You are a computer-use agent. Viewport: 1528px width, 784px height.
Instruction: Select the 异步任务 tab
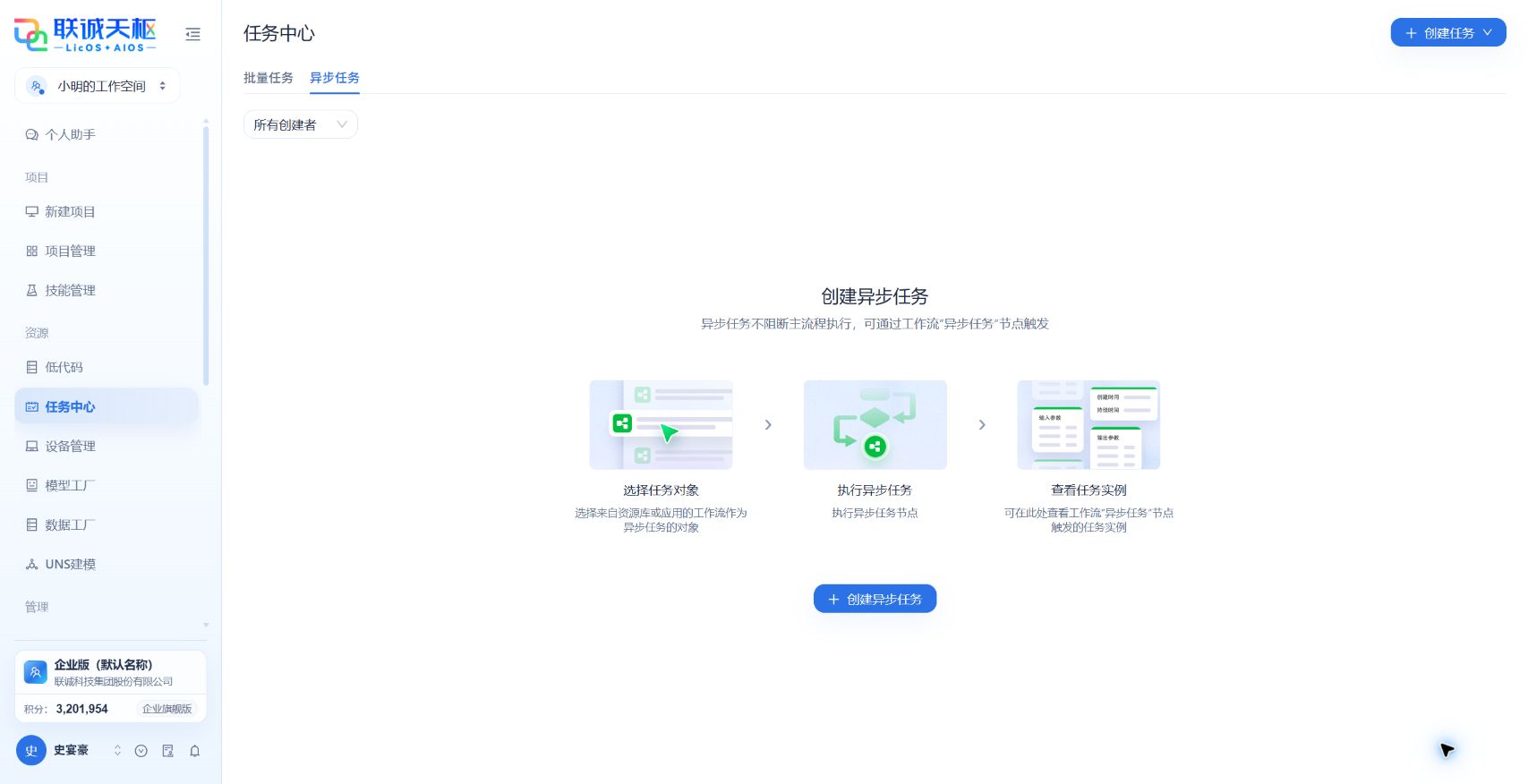coord(335,78)
